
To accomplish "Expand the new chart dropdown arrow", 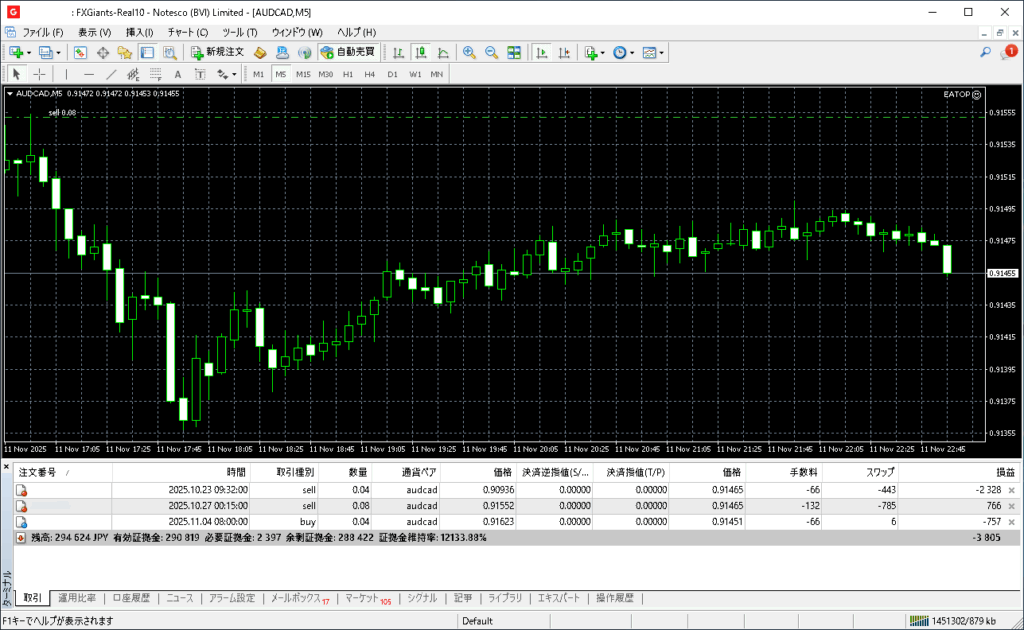I will pyautogui.click(x=29, y=52).
